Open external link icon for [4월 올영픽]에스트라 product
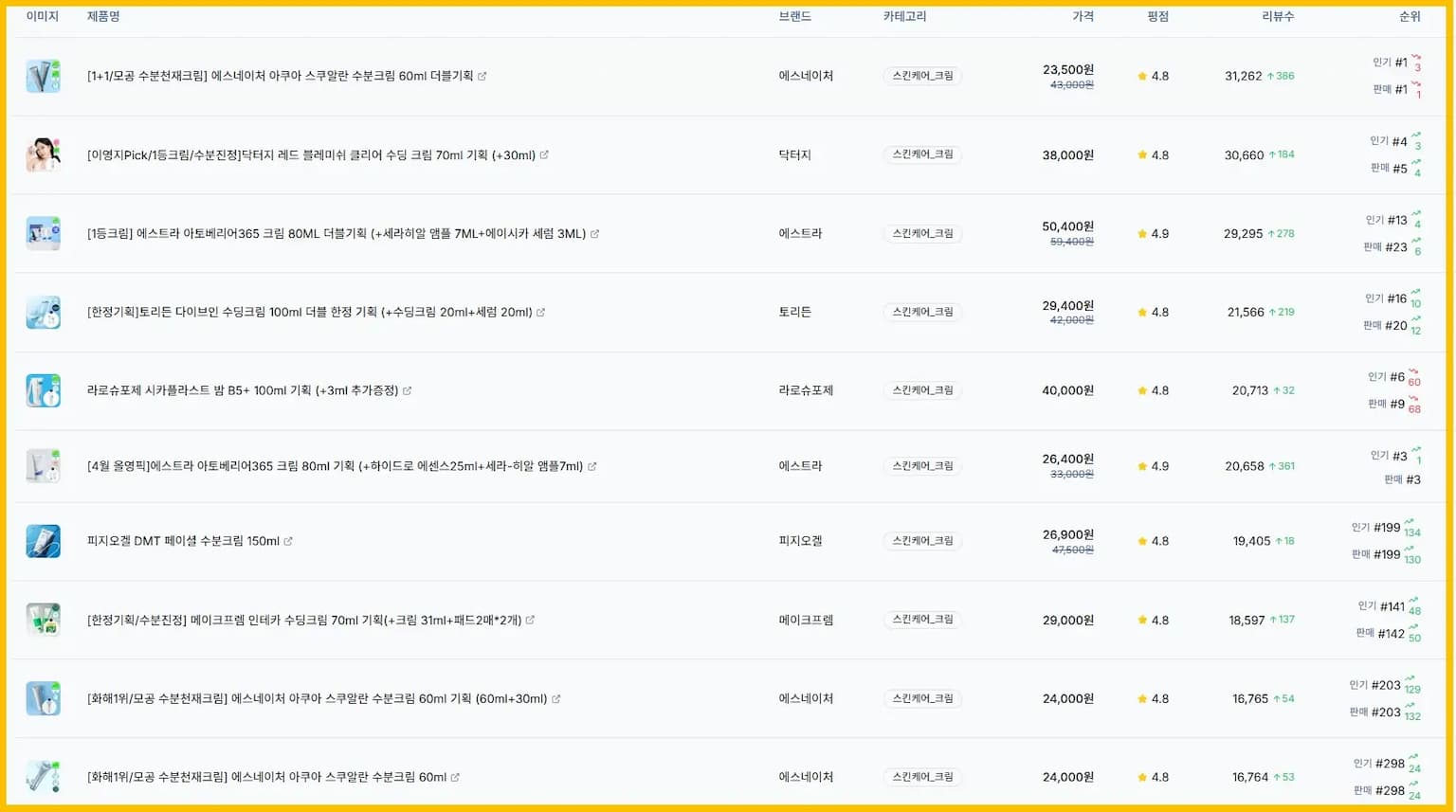Image resolution: width=1456 pixels, height=812 pixels. 592,466
